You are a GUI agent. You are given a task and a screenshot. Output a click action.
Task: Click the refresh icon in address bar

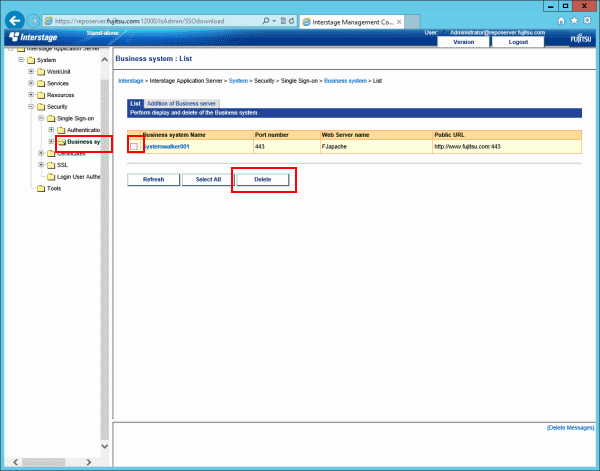pyautogui.click(x=292, y=21)
